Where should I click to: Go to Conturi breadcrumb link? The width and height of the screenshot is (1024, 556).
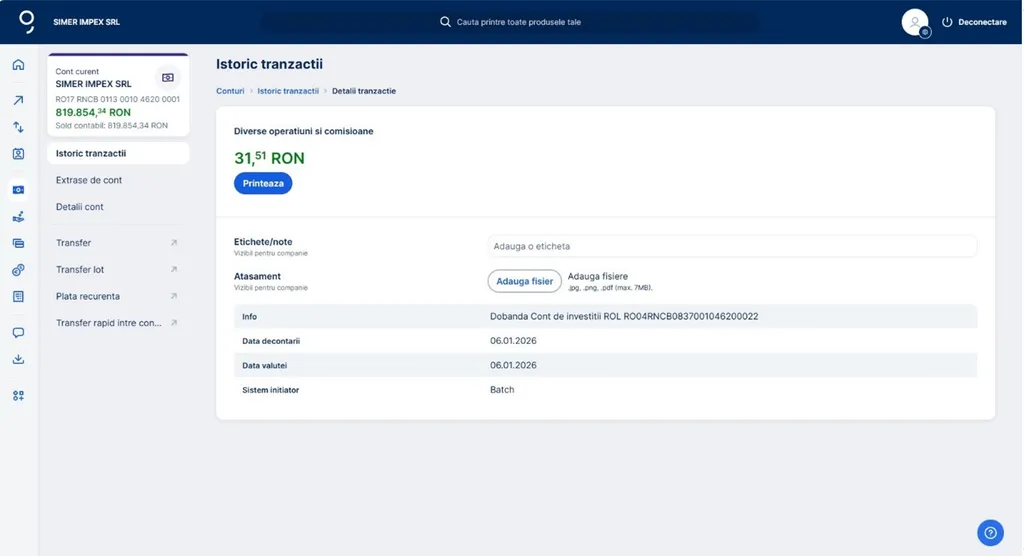[x=230, y=91]
